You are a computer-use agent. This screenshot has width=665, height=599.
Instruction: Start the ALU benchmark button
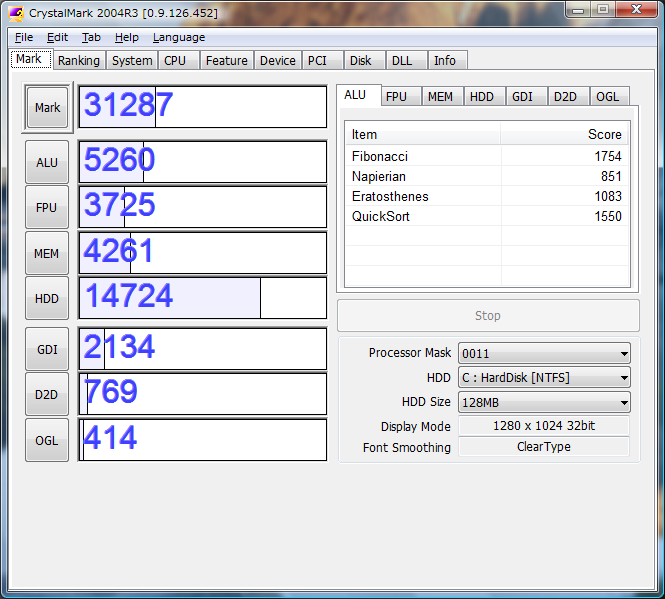(x=47, y=163)
